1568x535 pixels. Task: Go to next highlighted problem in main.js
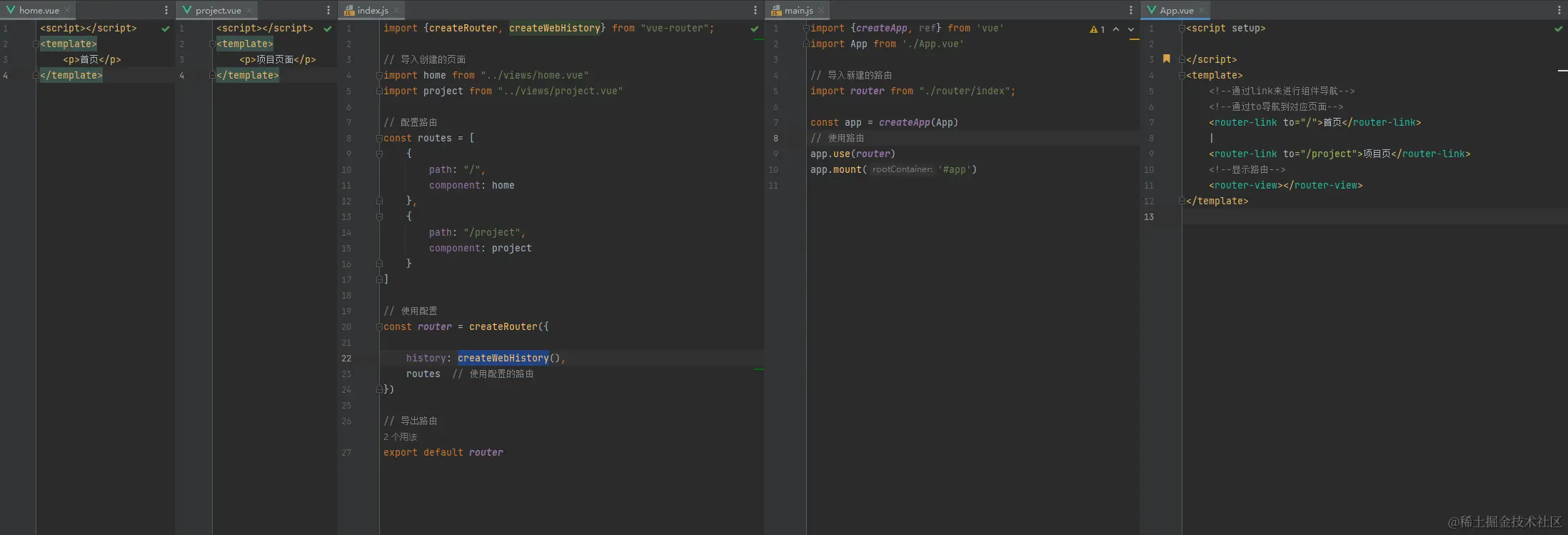[1131, 29]
